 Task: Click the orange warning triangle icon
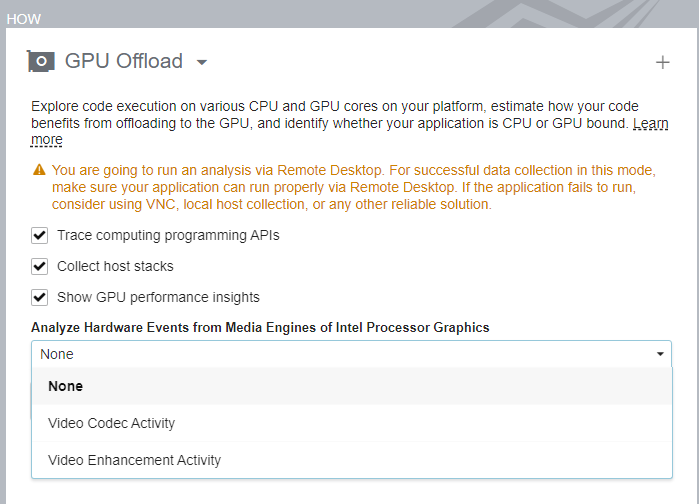39,170
